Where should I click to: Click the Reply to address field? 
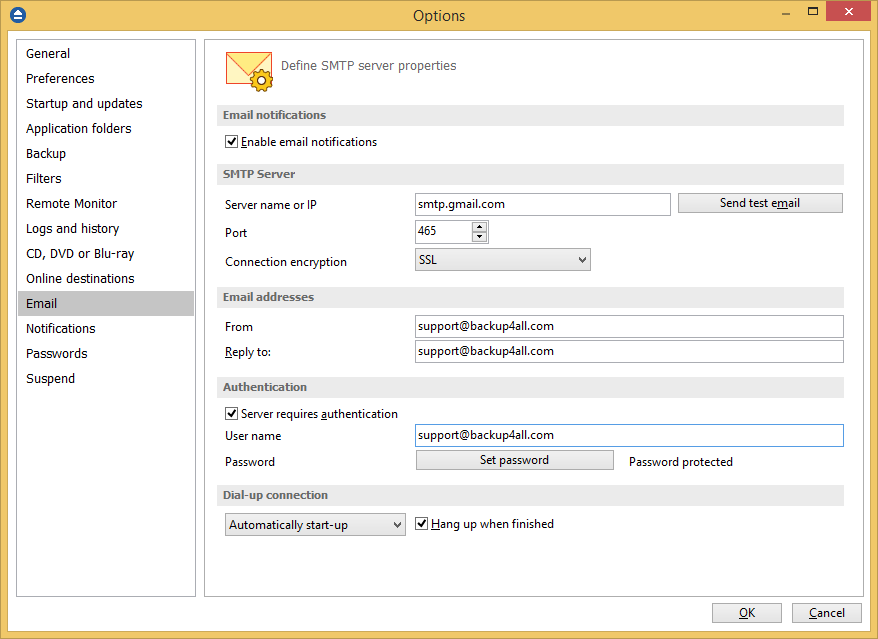629,351
